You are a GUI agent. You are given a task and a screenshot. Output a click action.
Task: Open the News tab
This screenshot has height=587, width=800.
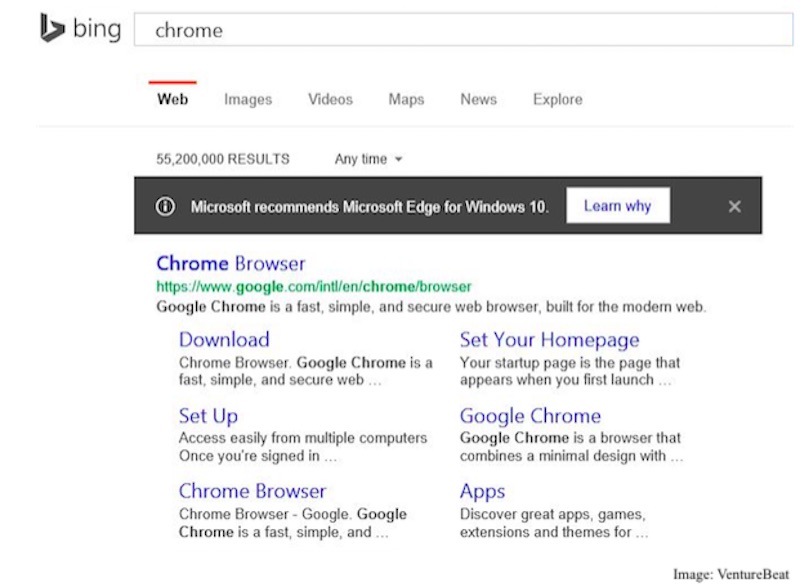(479, 99)
